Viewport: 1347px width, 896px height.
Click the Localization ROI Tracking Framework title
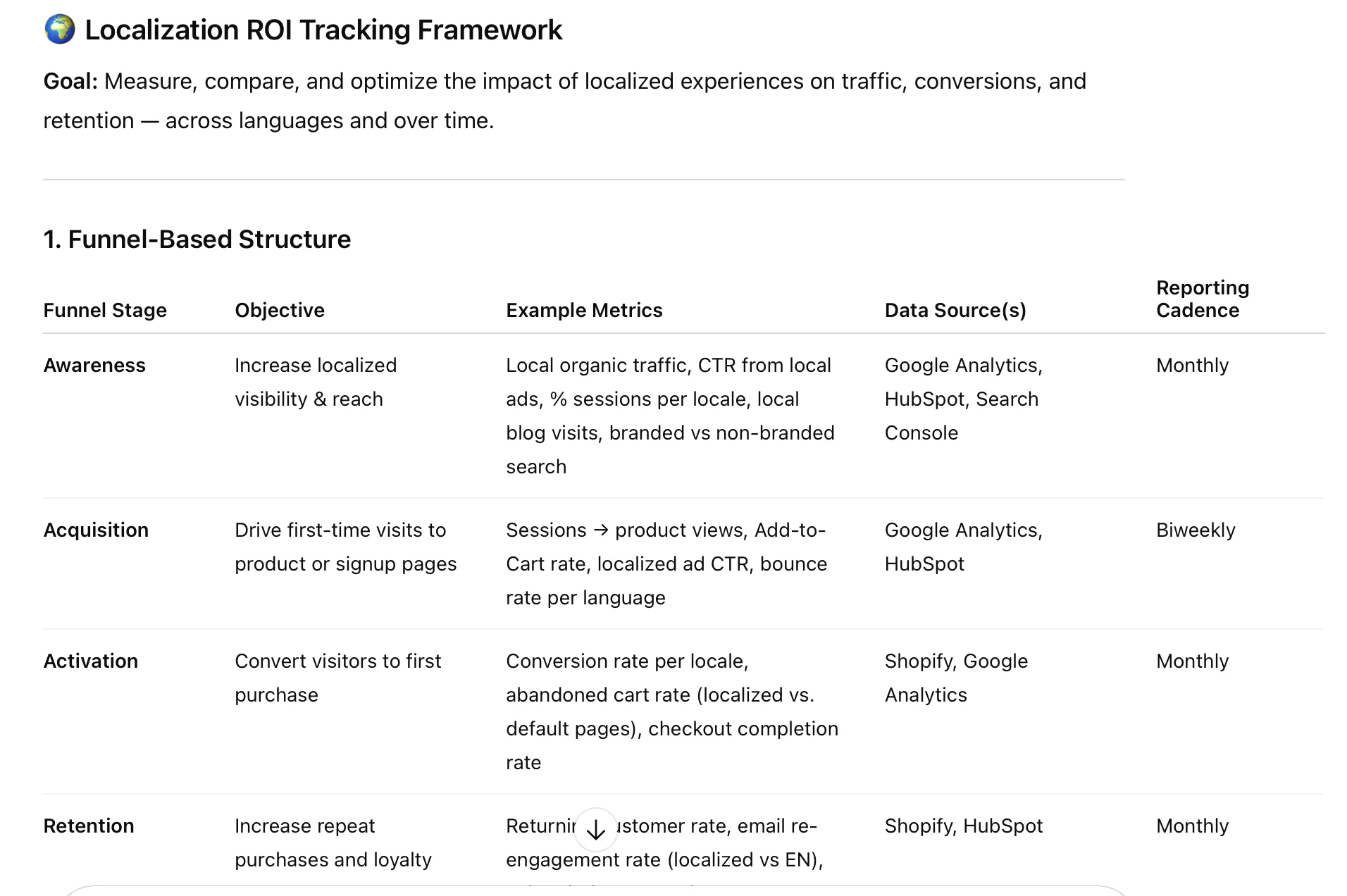[323, 30]
